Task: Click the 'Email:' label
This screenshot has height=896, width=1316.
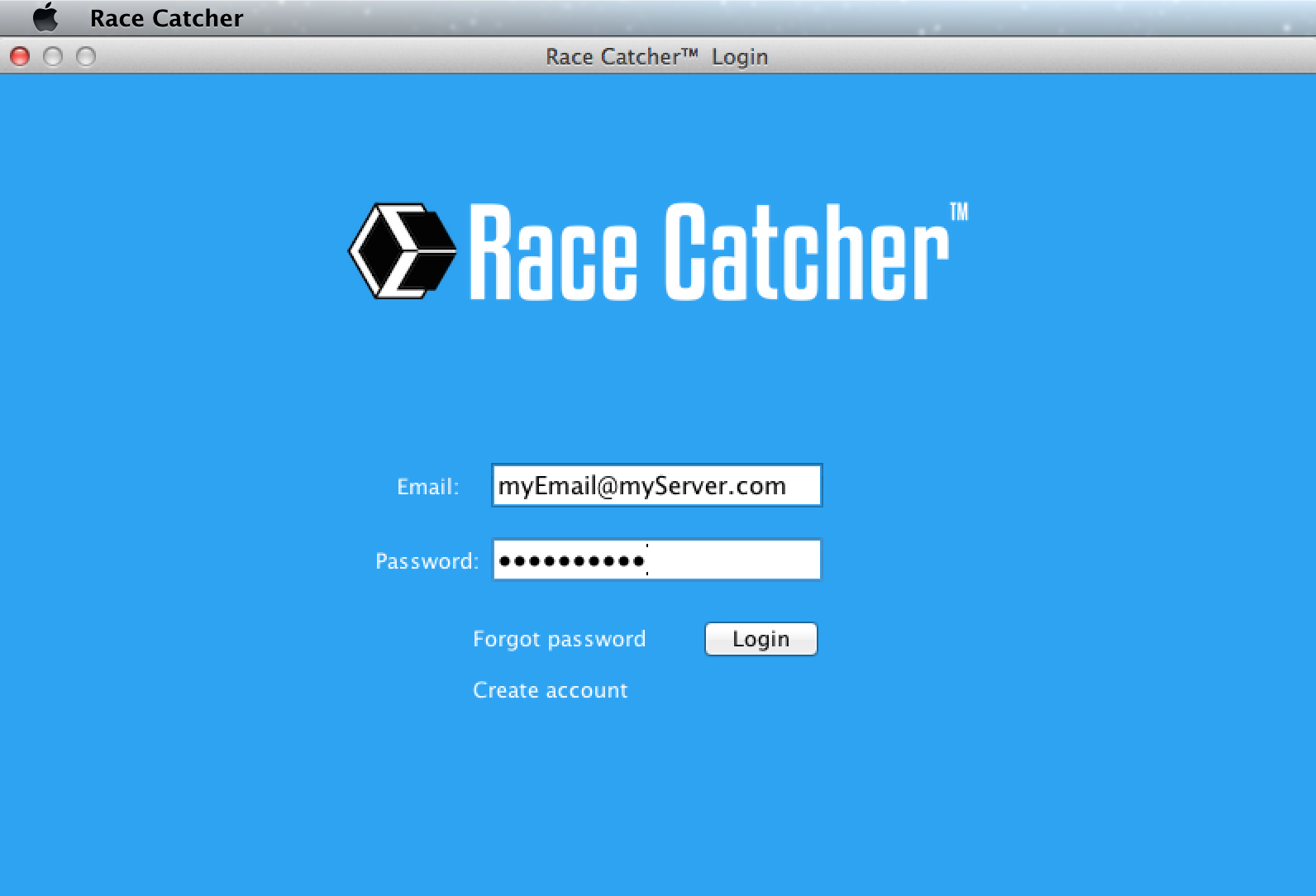Action: [x=427, y=487]
